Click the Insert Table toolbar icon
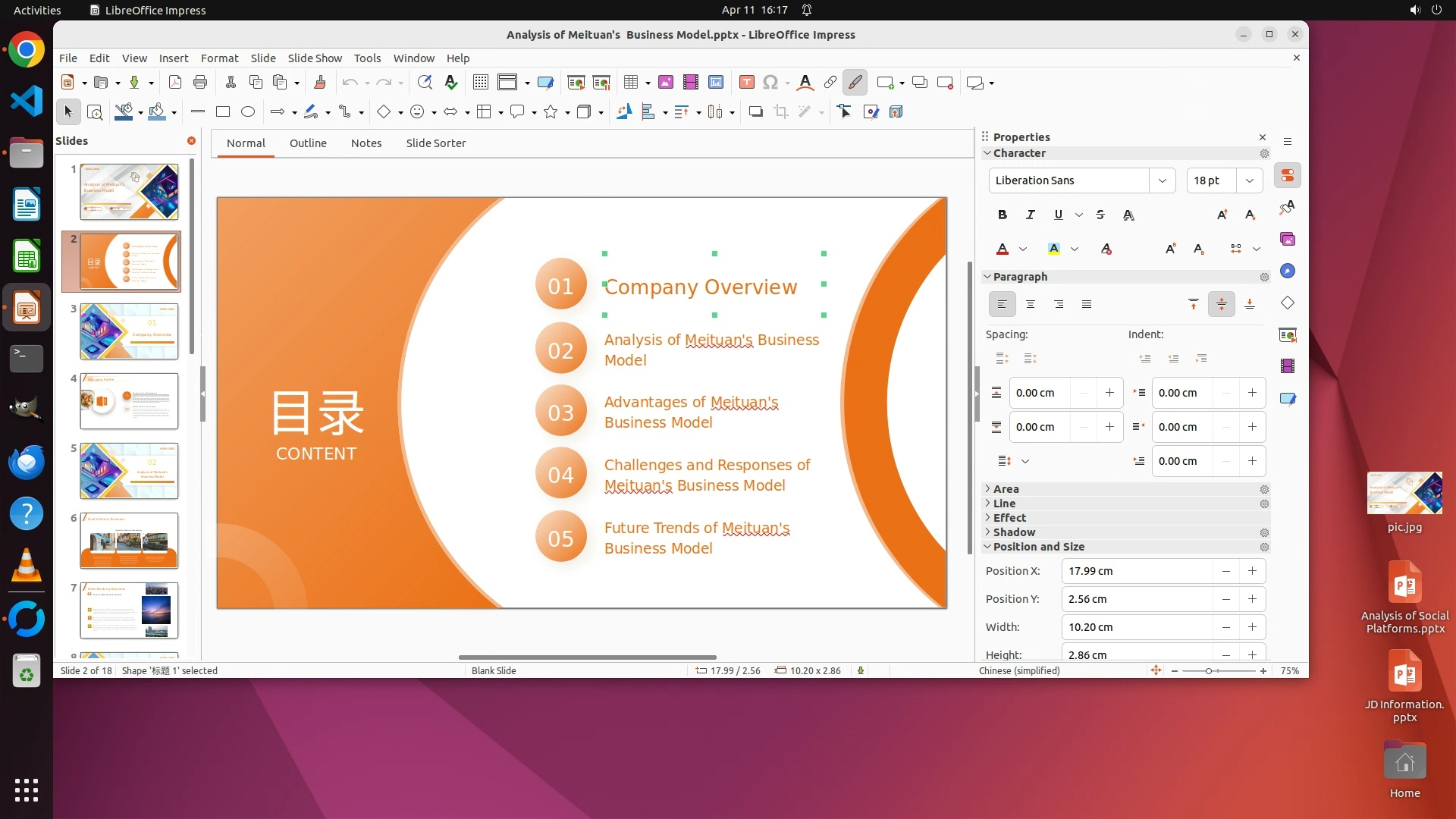 [x=630, y=83]
